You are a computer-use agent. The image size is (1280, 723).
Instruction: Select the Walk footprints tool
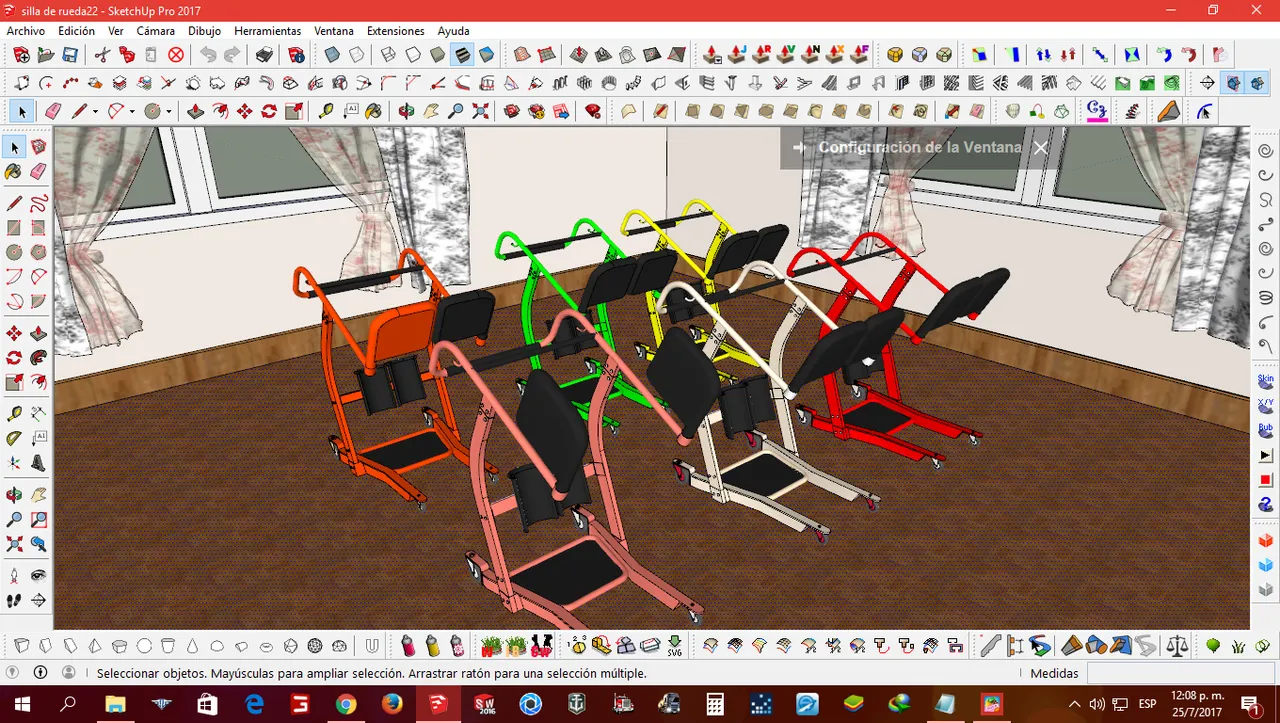[x=14, y=600]
